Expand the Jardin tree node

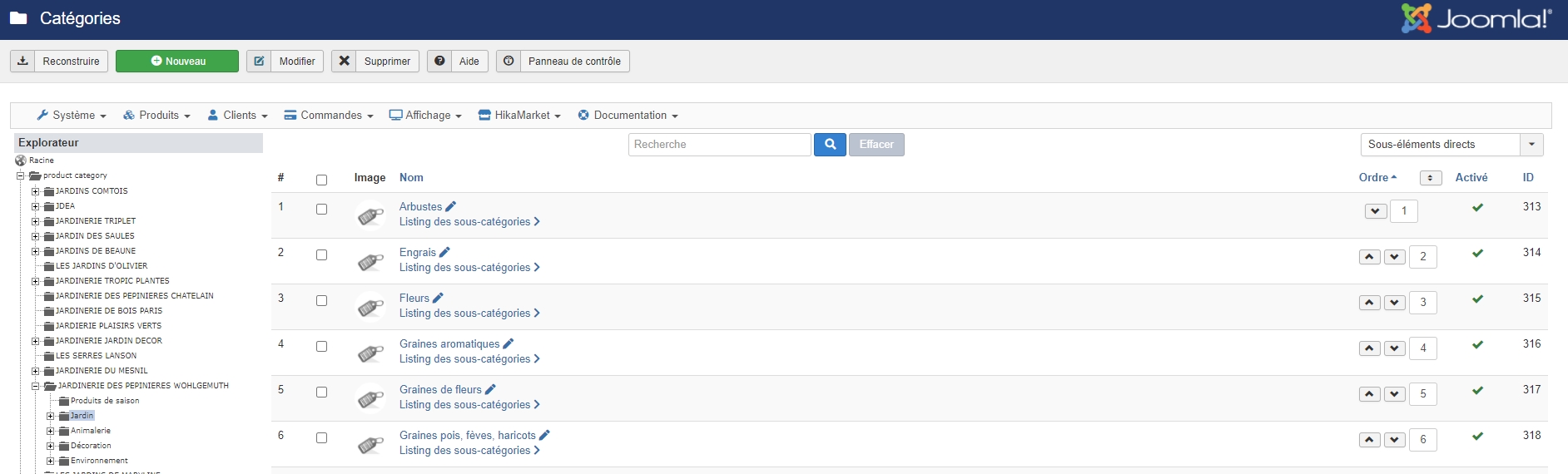pos(51,416)
